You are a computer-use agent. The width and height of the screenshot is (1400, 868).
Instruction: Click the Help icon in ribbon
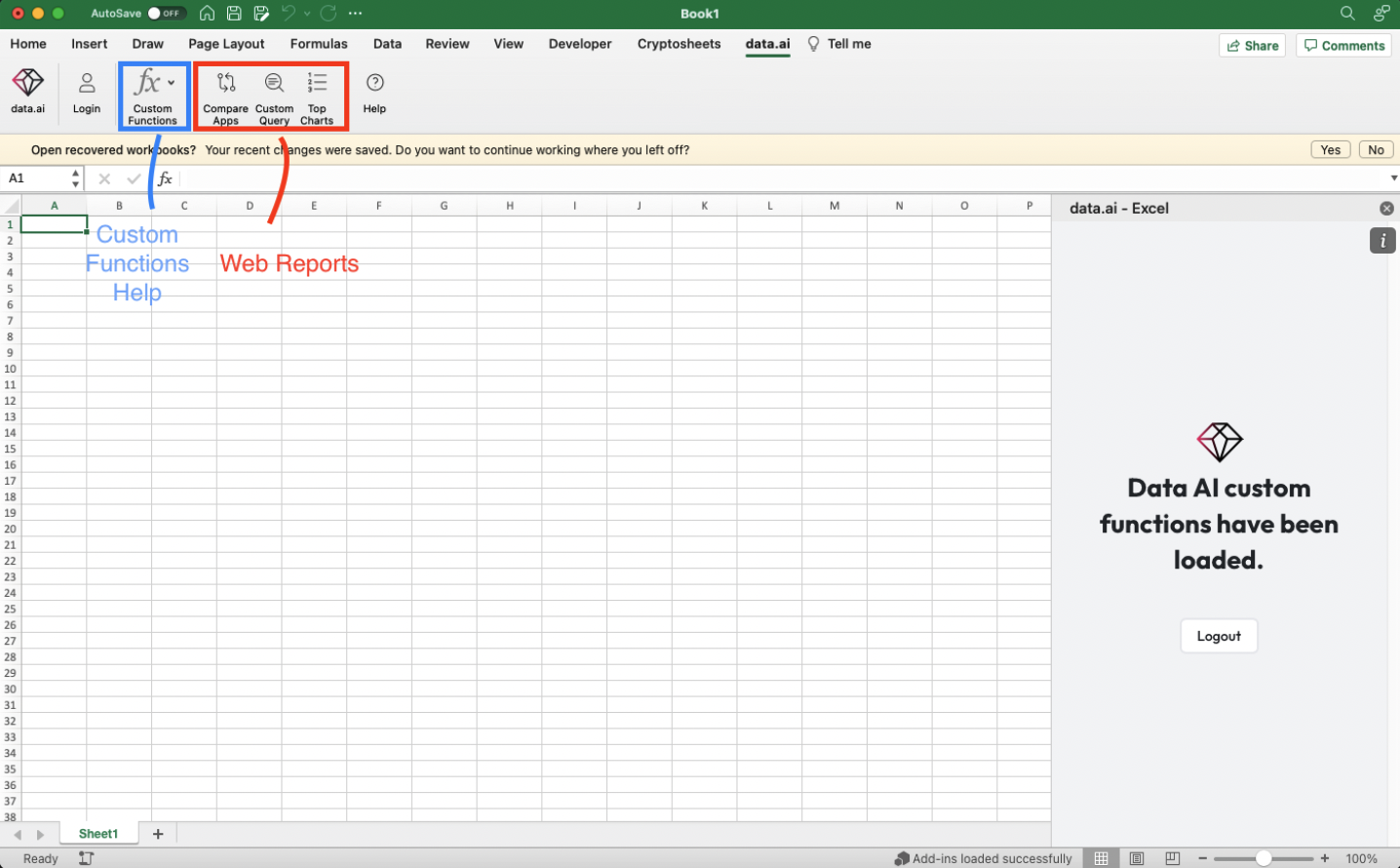pyautogui.click(x=374, y=93)
